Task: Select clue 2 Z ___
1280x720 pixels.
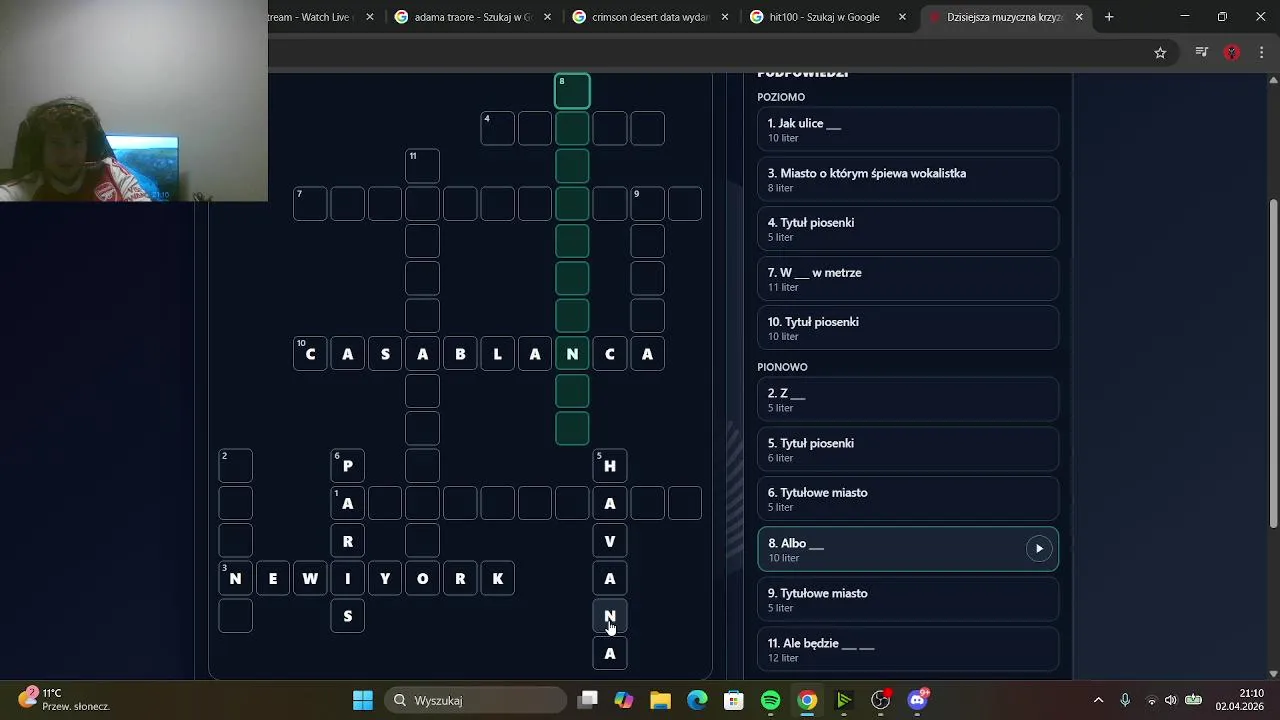Action: pos(908,400)
